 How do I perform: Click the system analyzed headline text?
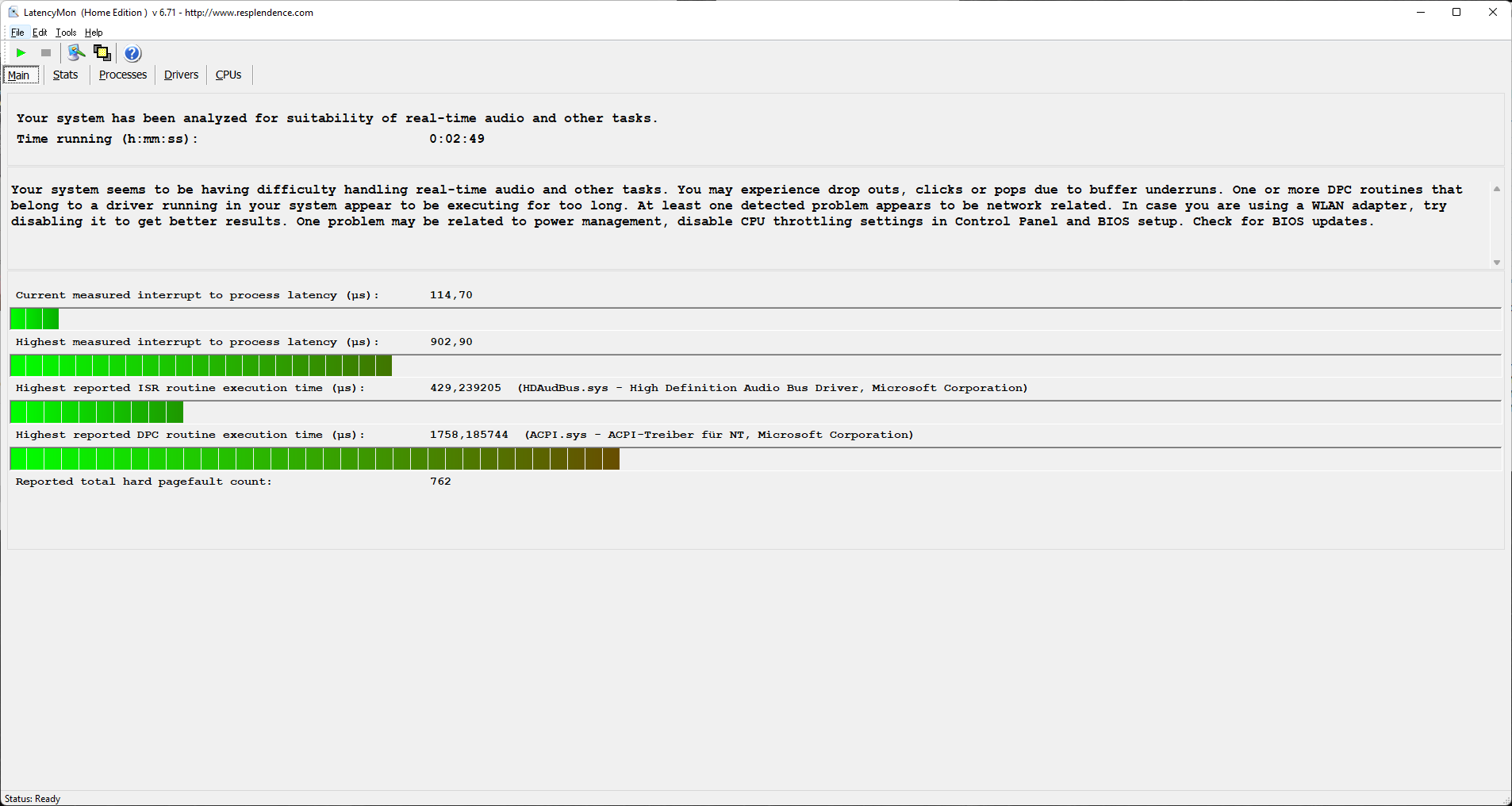(337, 118)
